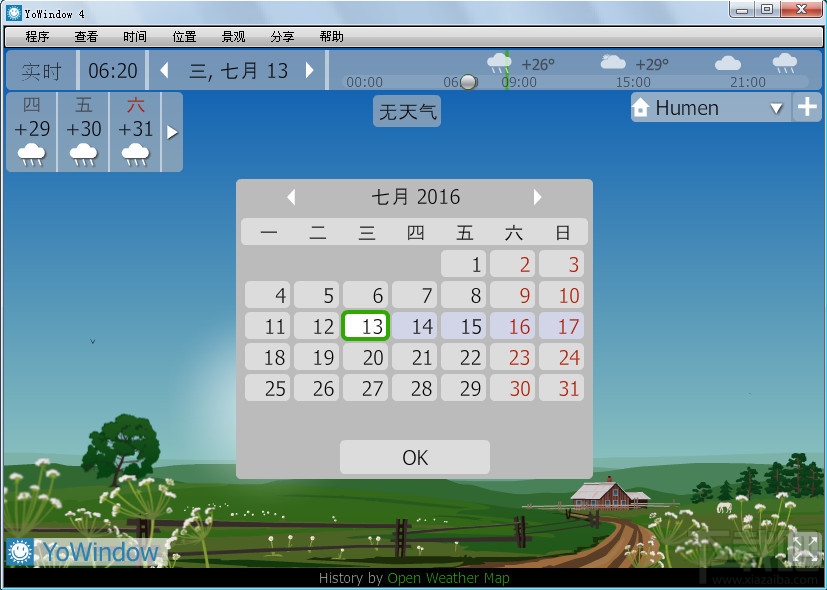
Task: Open the 程序 menu
Action: tap(35, 36)
